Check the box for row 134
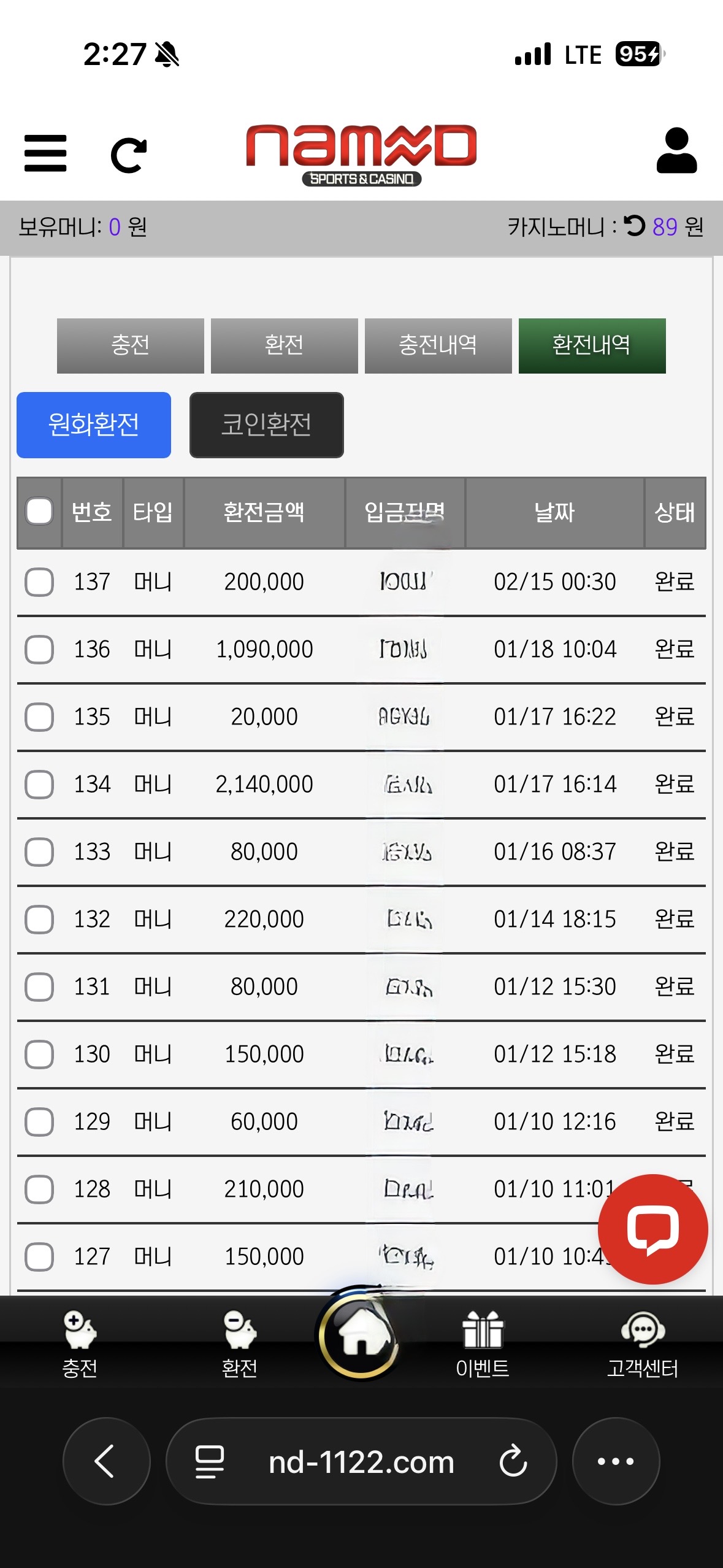Screen dimensions: 723x1568 tap(39, 784)
